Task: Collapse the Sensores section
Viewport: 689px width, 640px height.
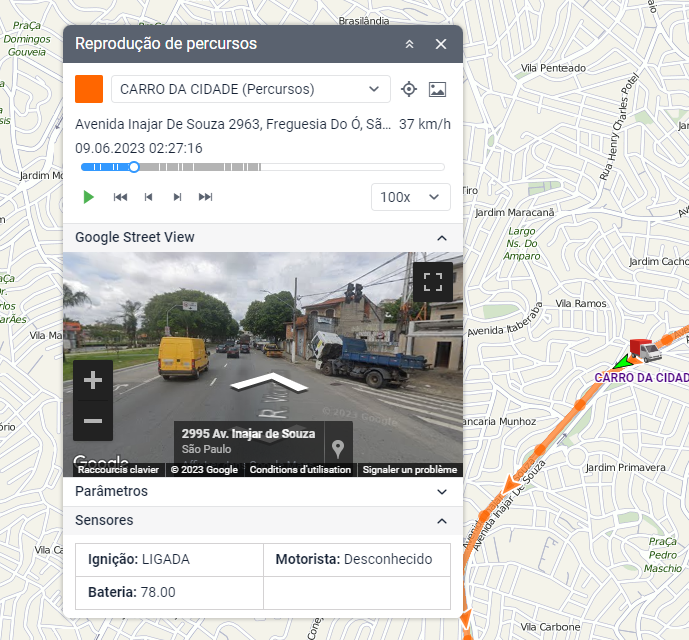Action: point(442,521)
